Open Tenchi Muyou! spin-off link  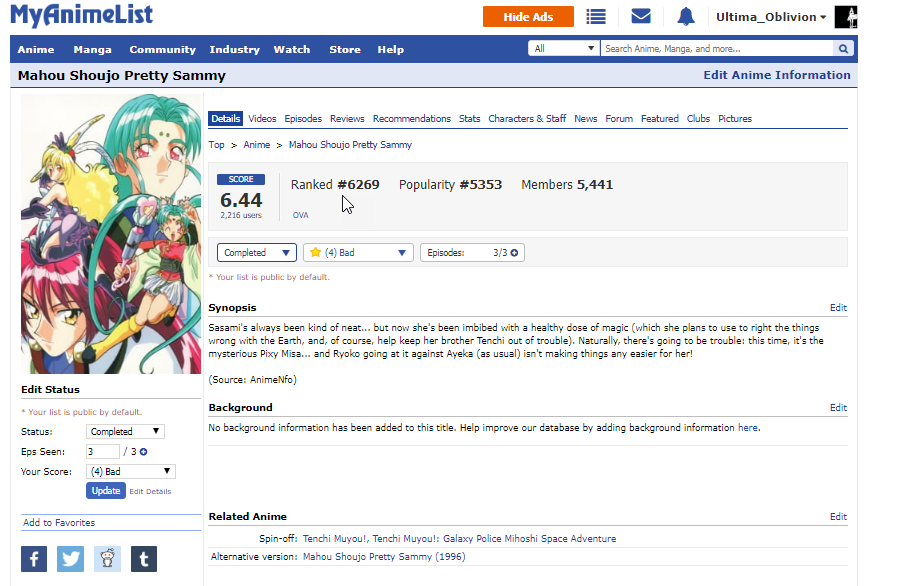click(335, 538)
